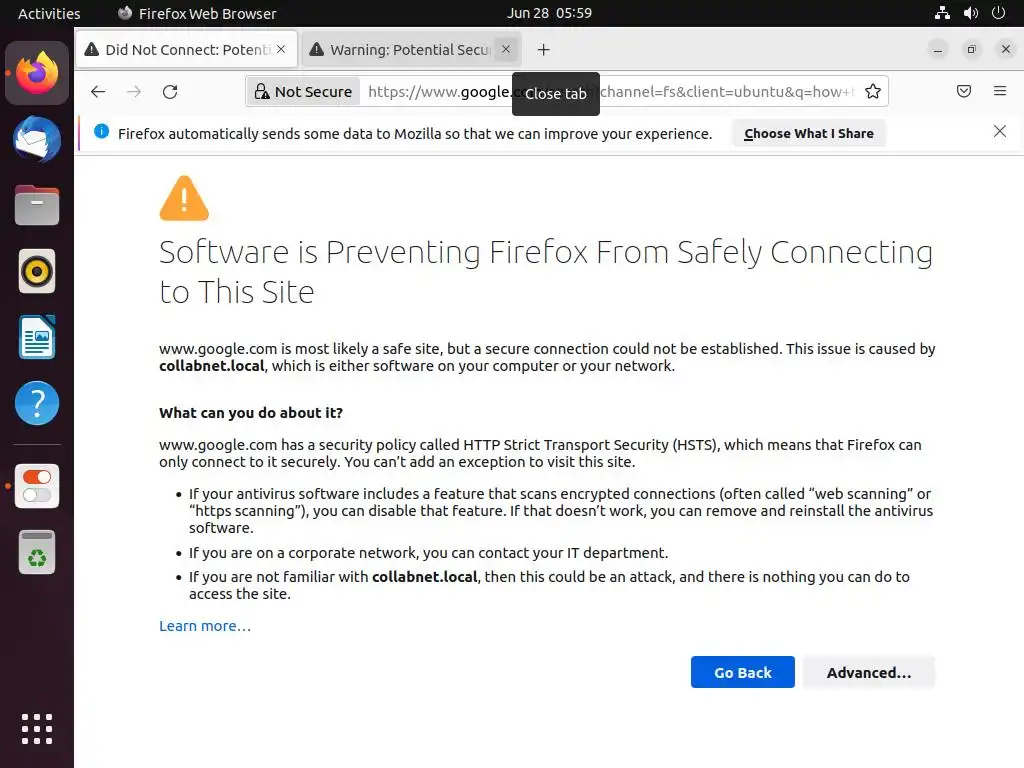Go back using the toolbar arrow
This screenshot has height=768, width=1024.
(97, 92)
